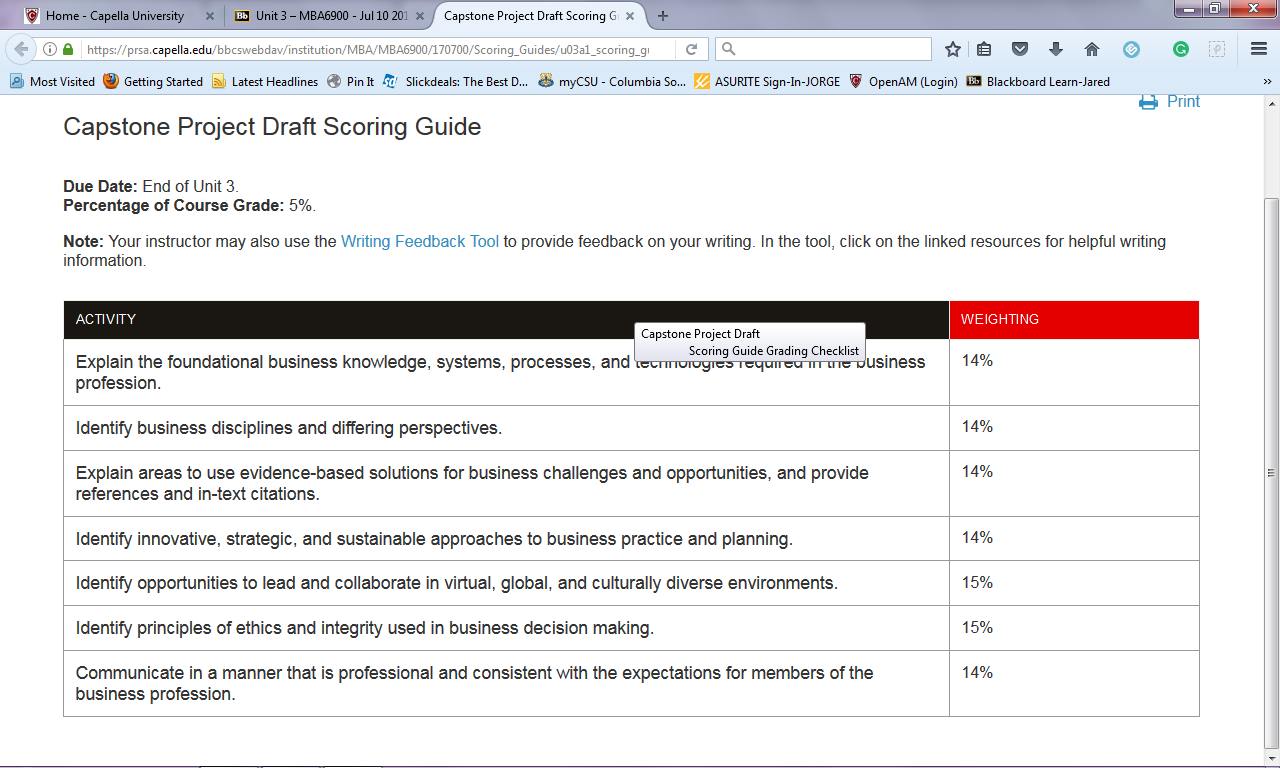Click the Pocket icon in toolbar
This screenshot has width=1280, height=768.
pyautogui.click(x=1020, y=49)
